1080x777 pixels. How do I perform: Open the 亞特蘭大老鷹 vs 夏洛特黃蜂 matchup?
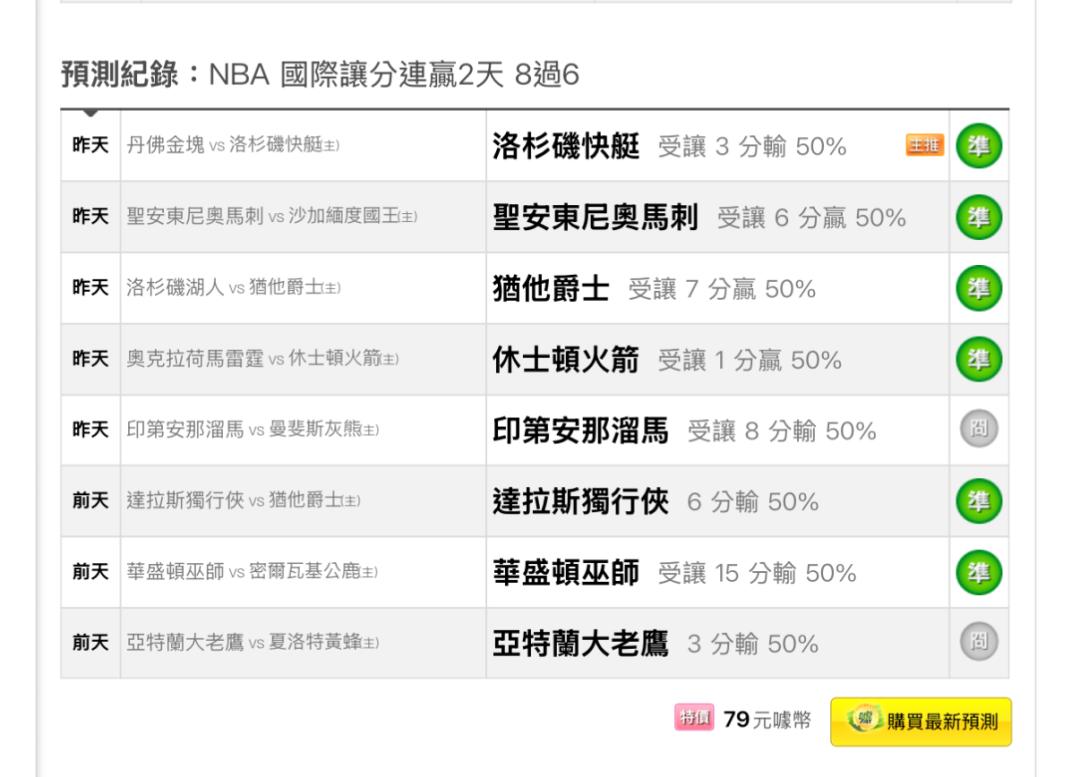click(x=253, y=642)
